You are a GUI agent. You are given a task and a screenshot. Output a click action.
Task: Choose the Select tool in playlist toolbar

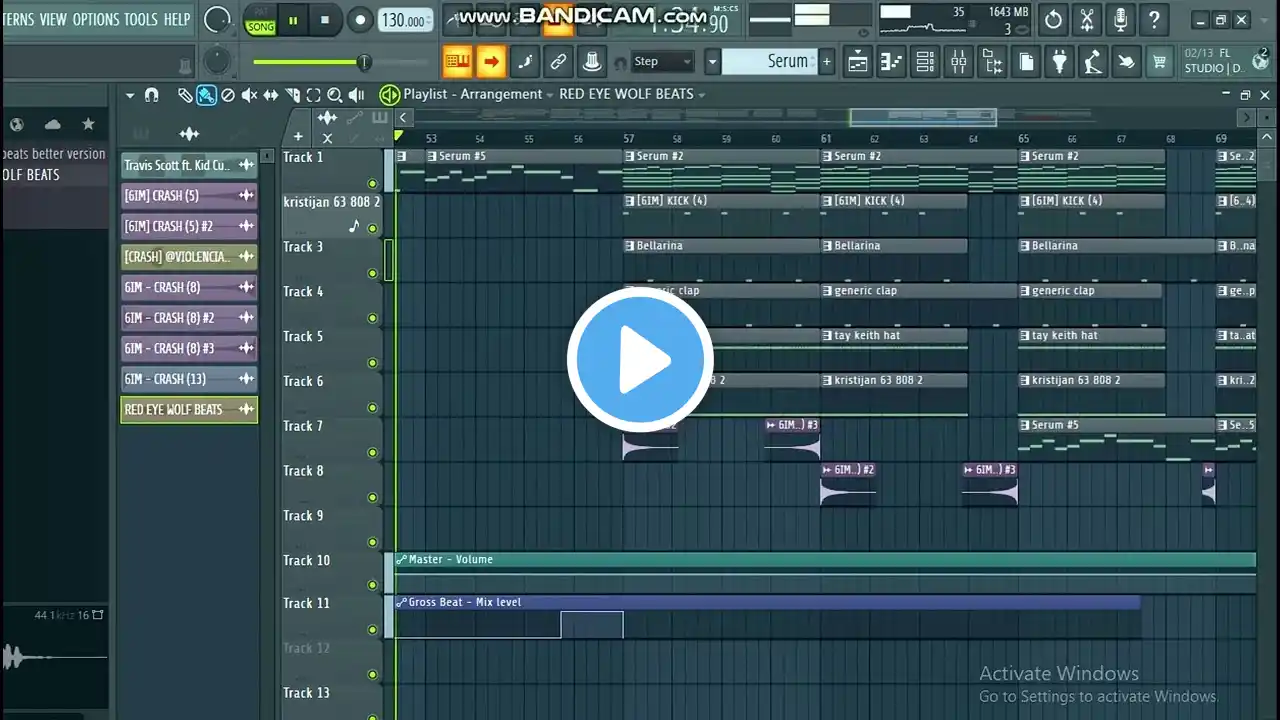313,95
